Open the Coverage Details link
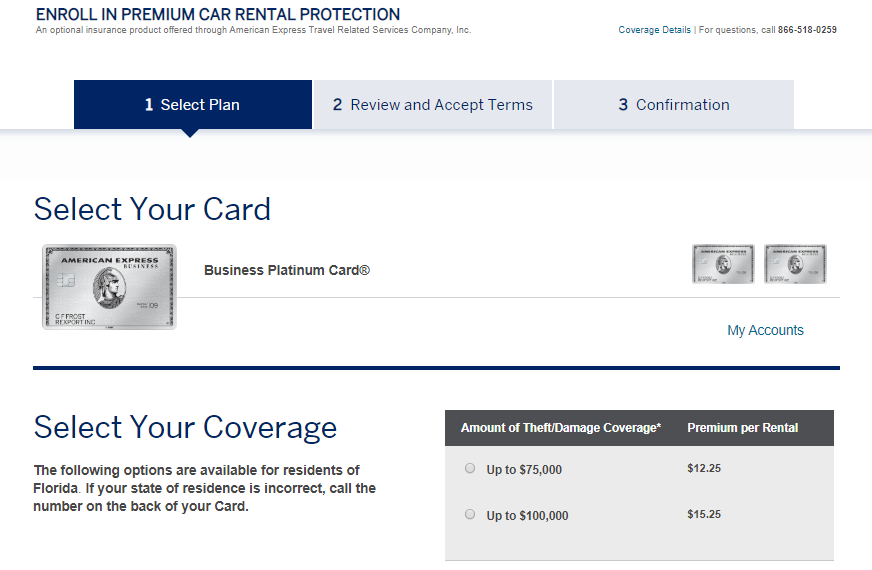872x570 pixels. coord(654,30)
